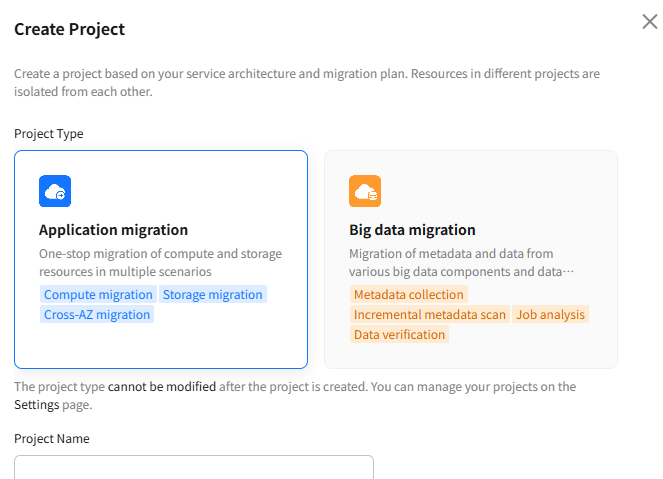Select the Big data migration project type card
The width and height of the screenshot is (663, 479).
[471, 259]
